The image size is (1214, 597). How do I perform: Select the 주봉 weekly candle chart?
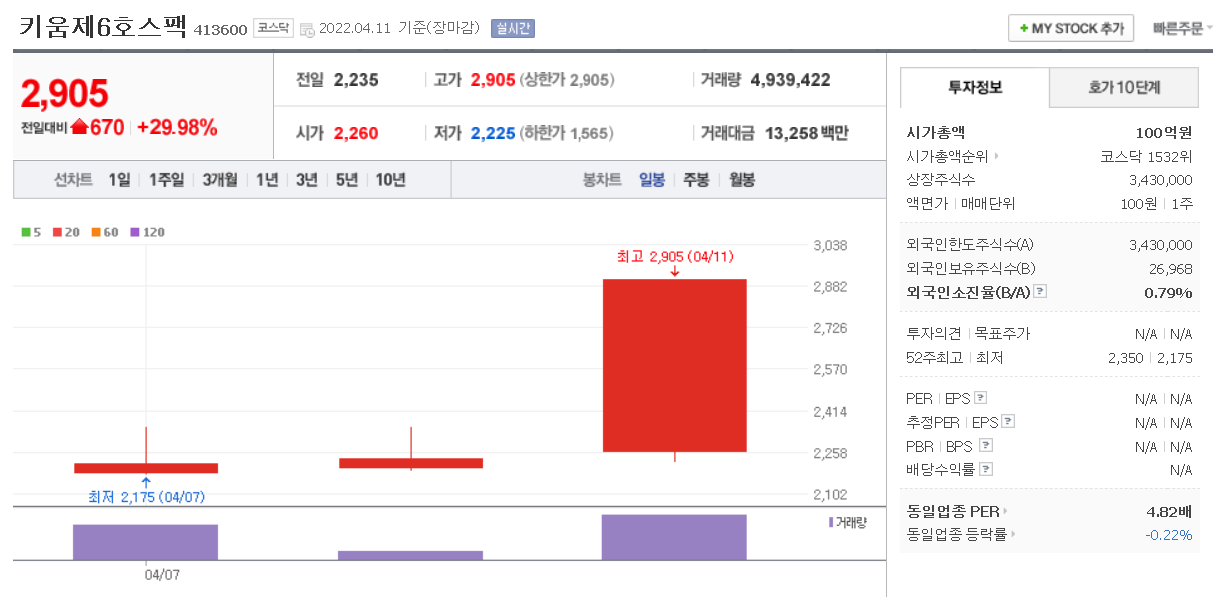[x=696, y=180]
